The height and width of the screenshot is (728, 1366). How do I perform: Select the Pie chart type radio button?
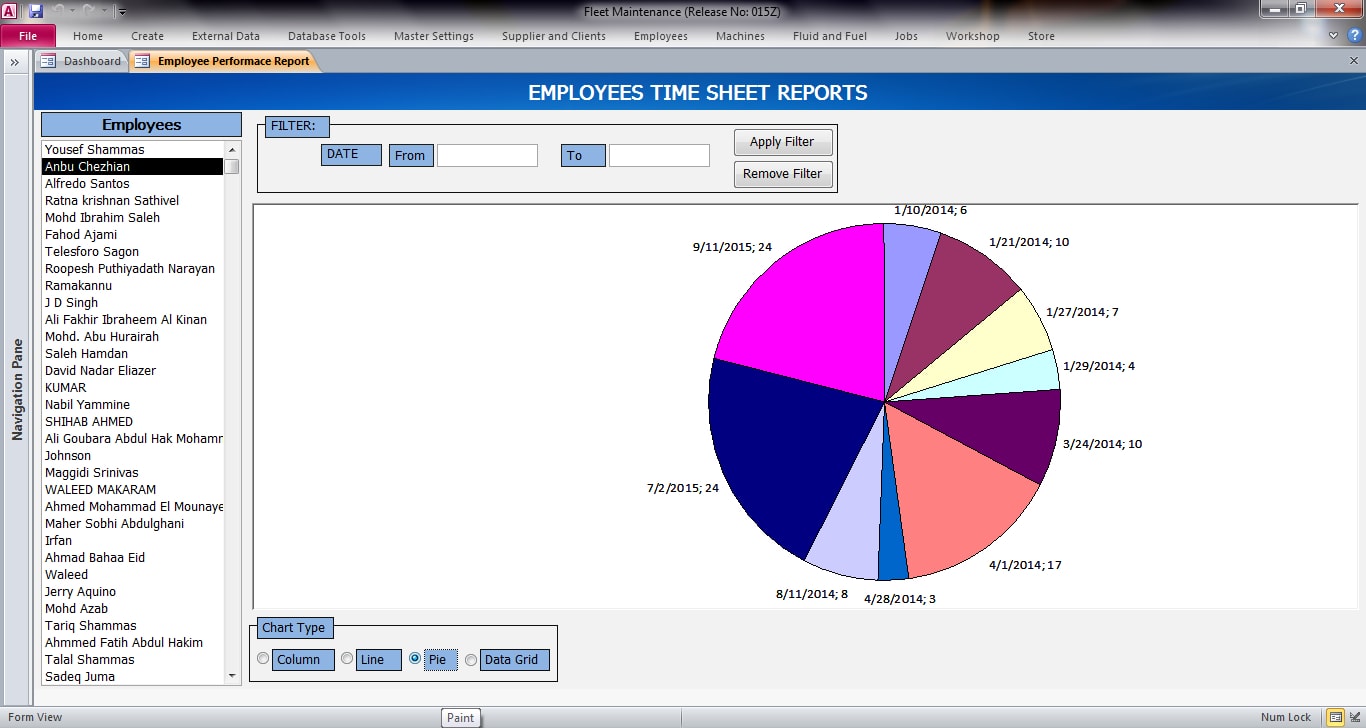pyautogui.click(x=415, y=659)
